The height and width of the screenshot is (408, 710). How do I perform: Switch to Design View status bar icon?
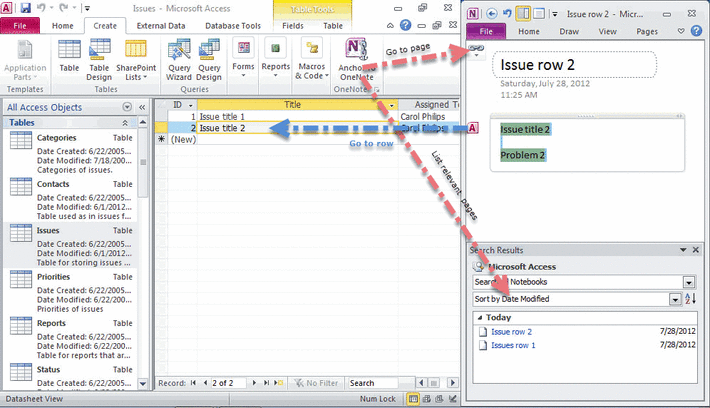point(452,399)
